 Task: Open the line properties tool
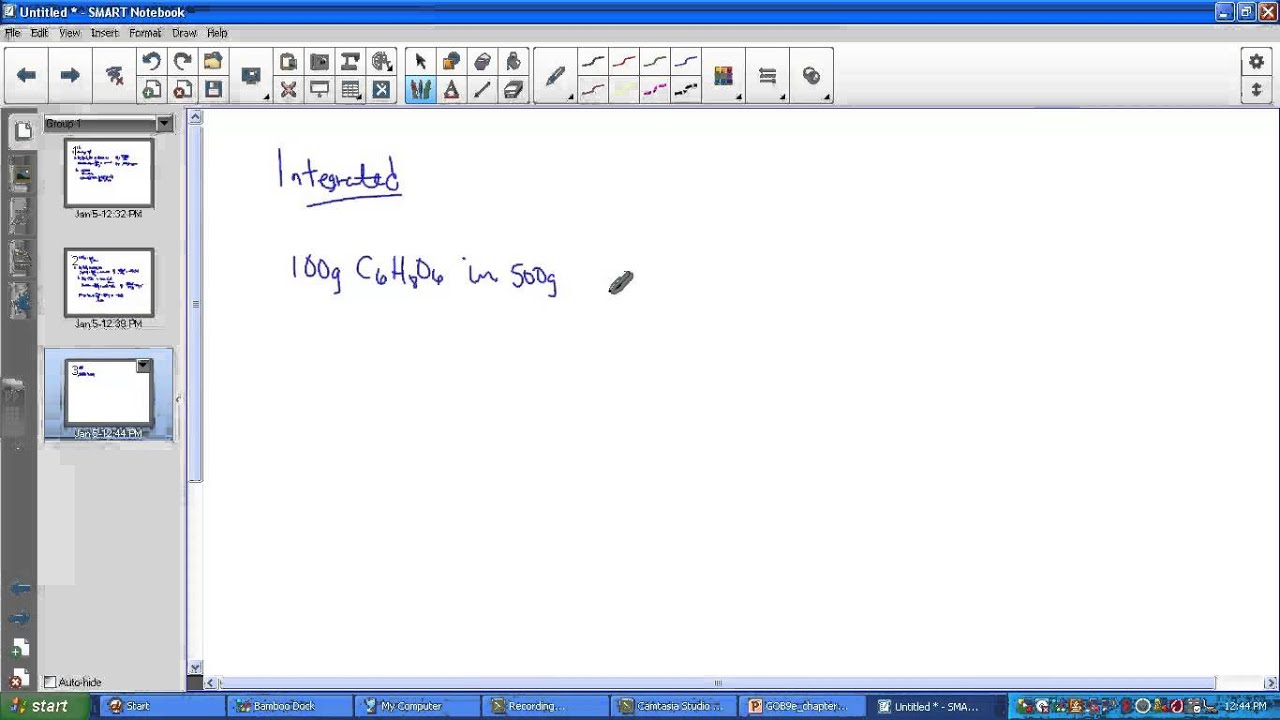pyautogui.click(x=767, y=76)
